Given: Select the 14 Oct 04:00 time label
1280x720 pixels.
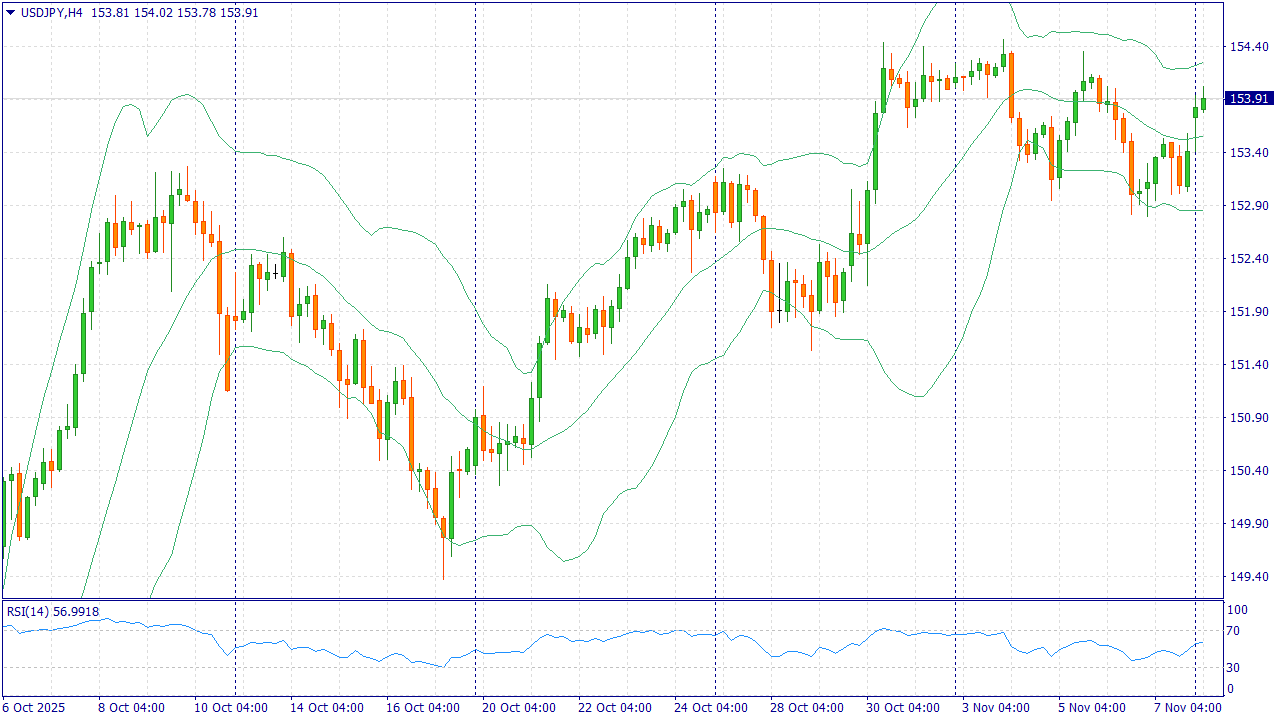Looking at the screenshot, I should (x=327, y=708).
